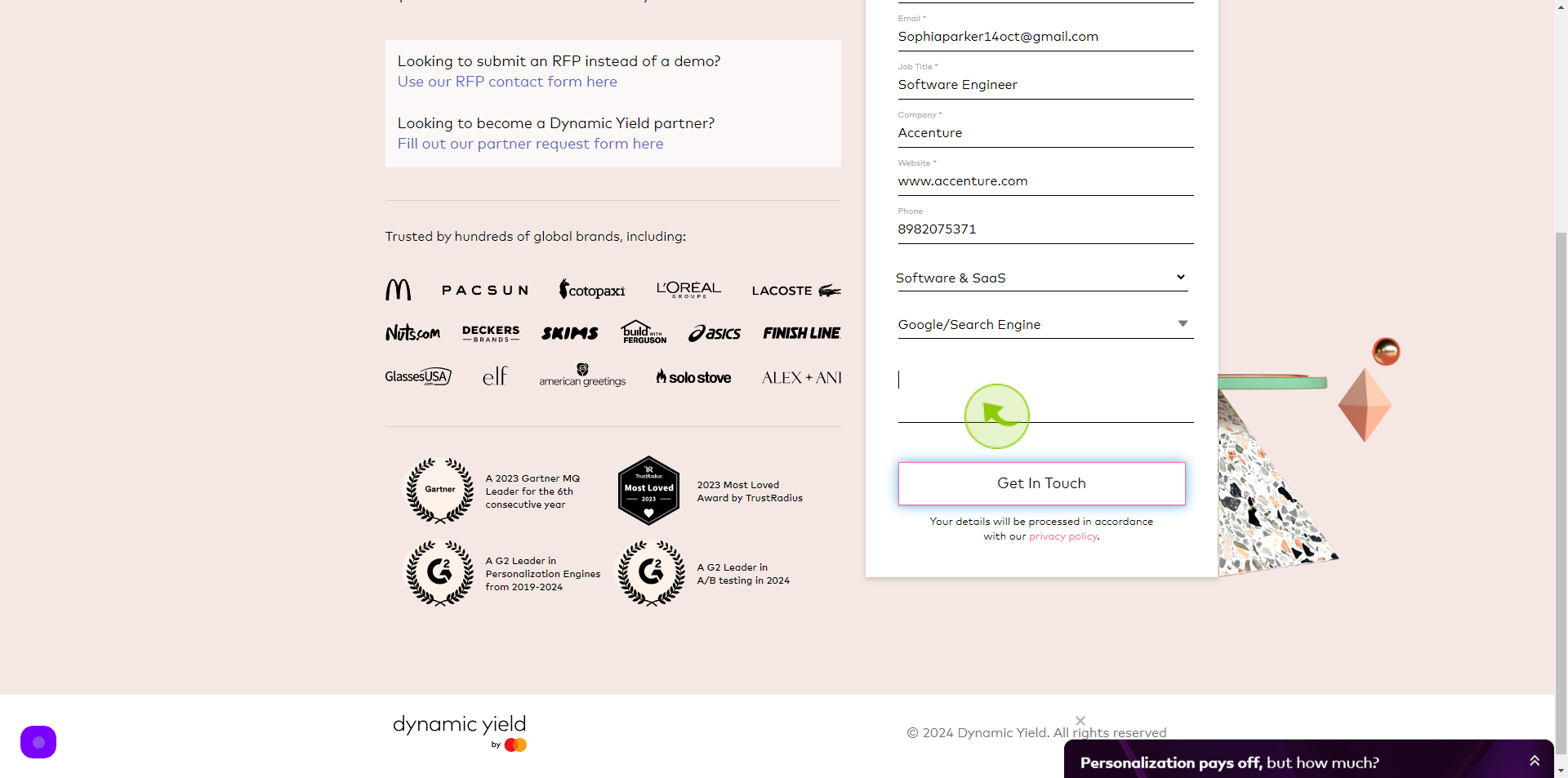This screenshot has width=1568, height=778.
Task: Click the American Greetings logo
Action: [582, 376]
